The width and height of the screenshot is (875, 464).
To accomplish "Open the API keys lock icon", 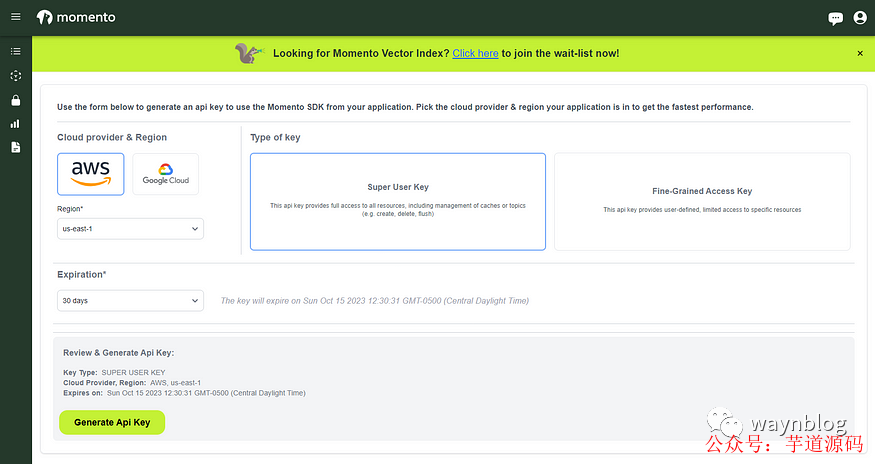I will click(16, 100).
